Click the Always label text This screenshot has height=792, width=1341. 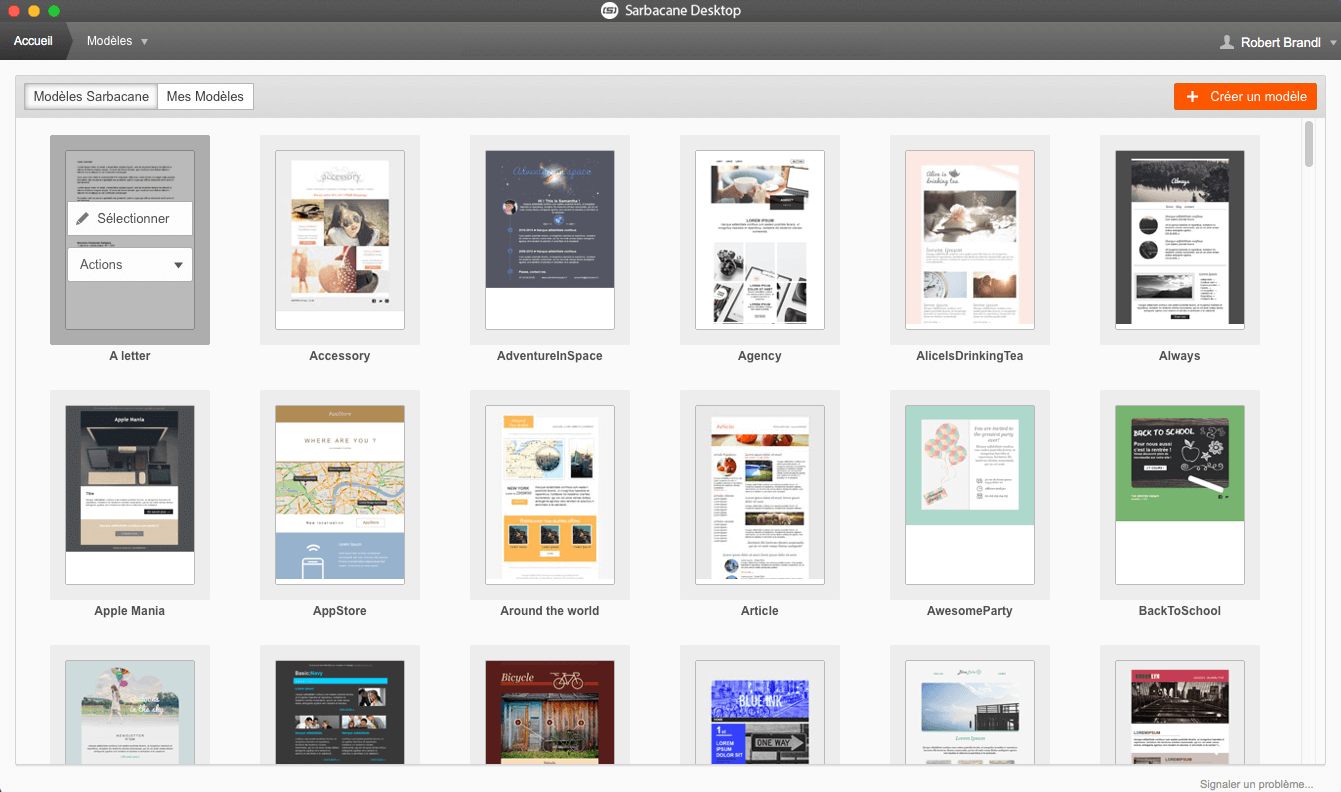(x=1180, y=356)
